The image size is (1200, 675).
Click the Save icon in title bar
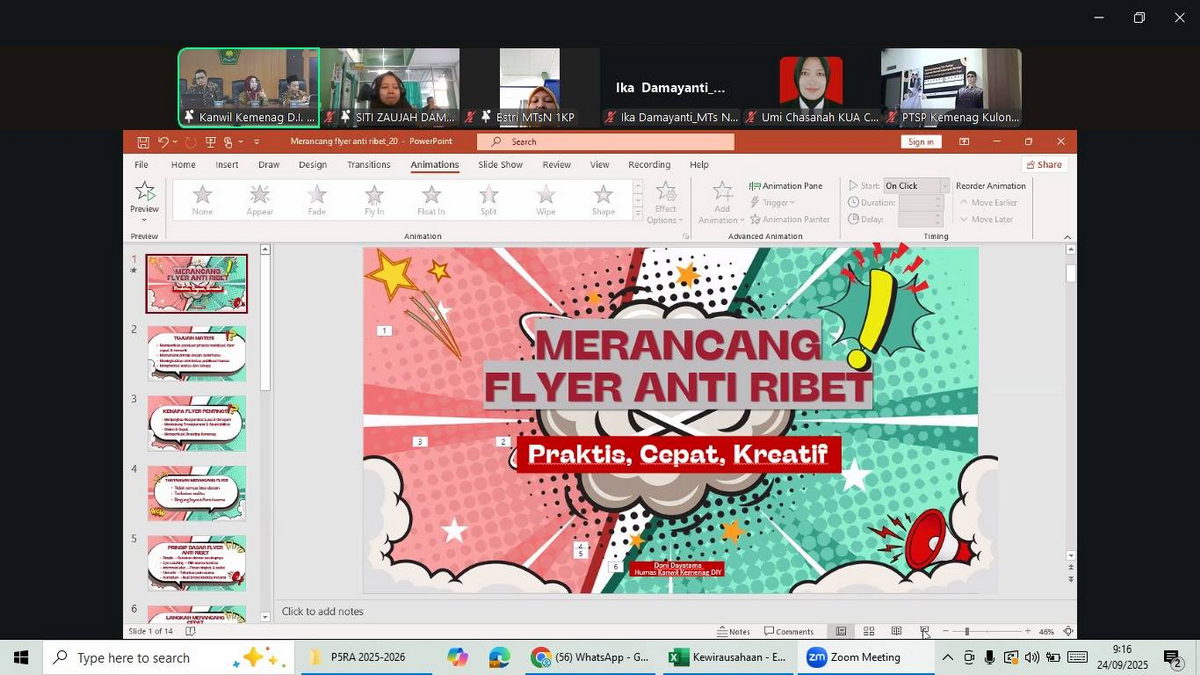(143, 142)
